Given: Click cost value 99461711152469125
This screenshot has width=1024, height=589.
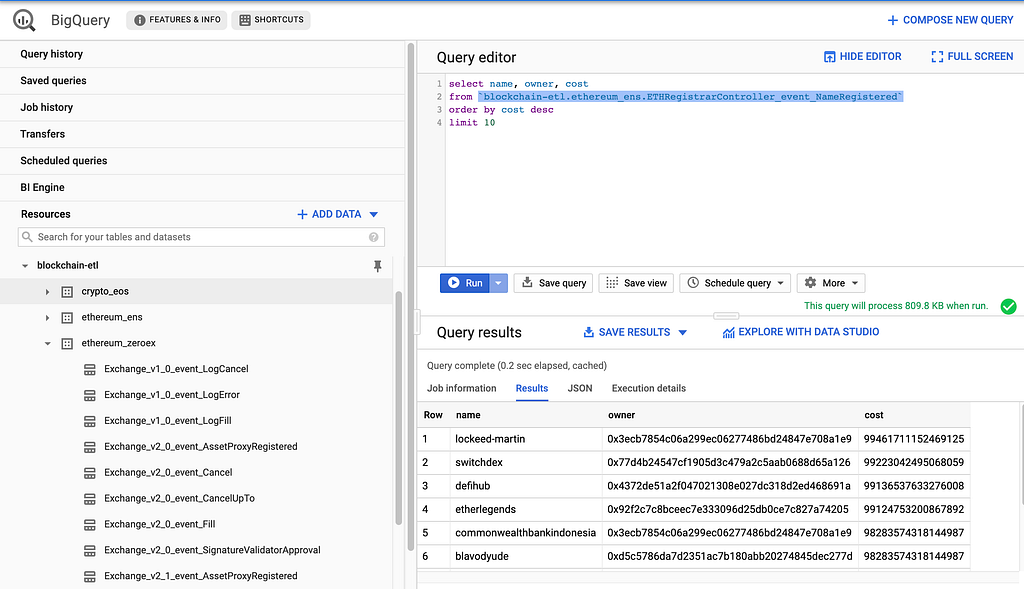Looking at the screenshot, I should click(x=914, y=439).
